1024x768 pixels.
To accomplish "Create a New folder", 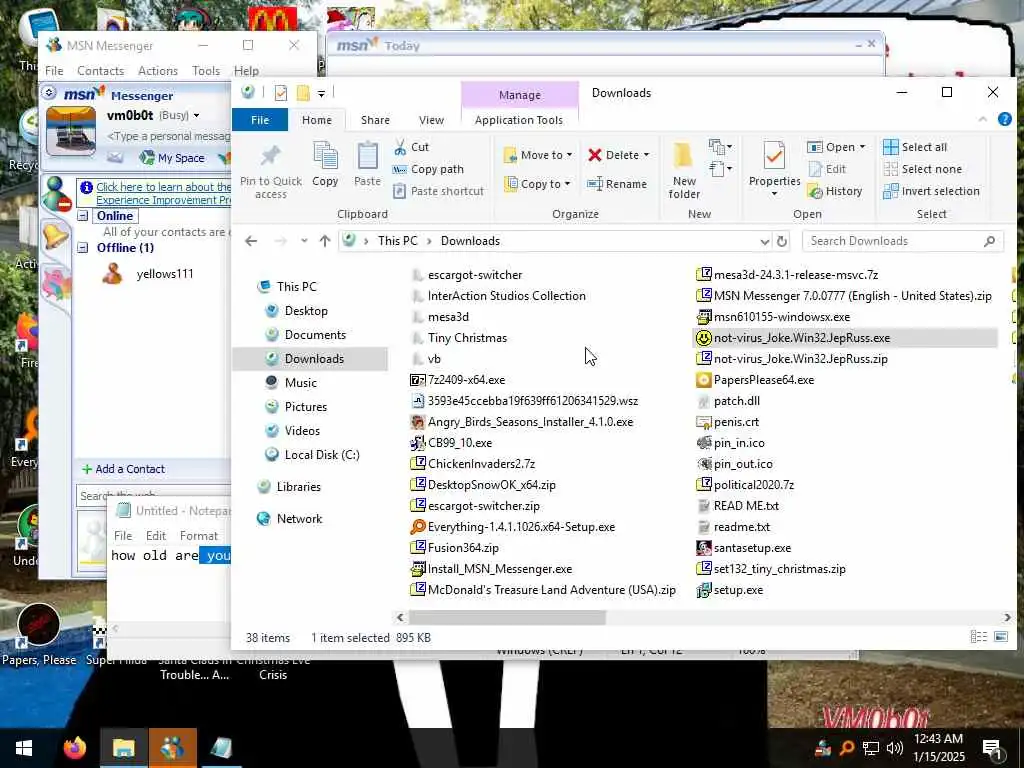I will click(x=684, y=170).
